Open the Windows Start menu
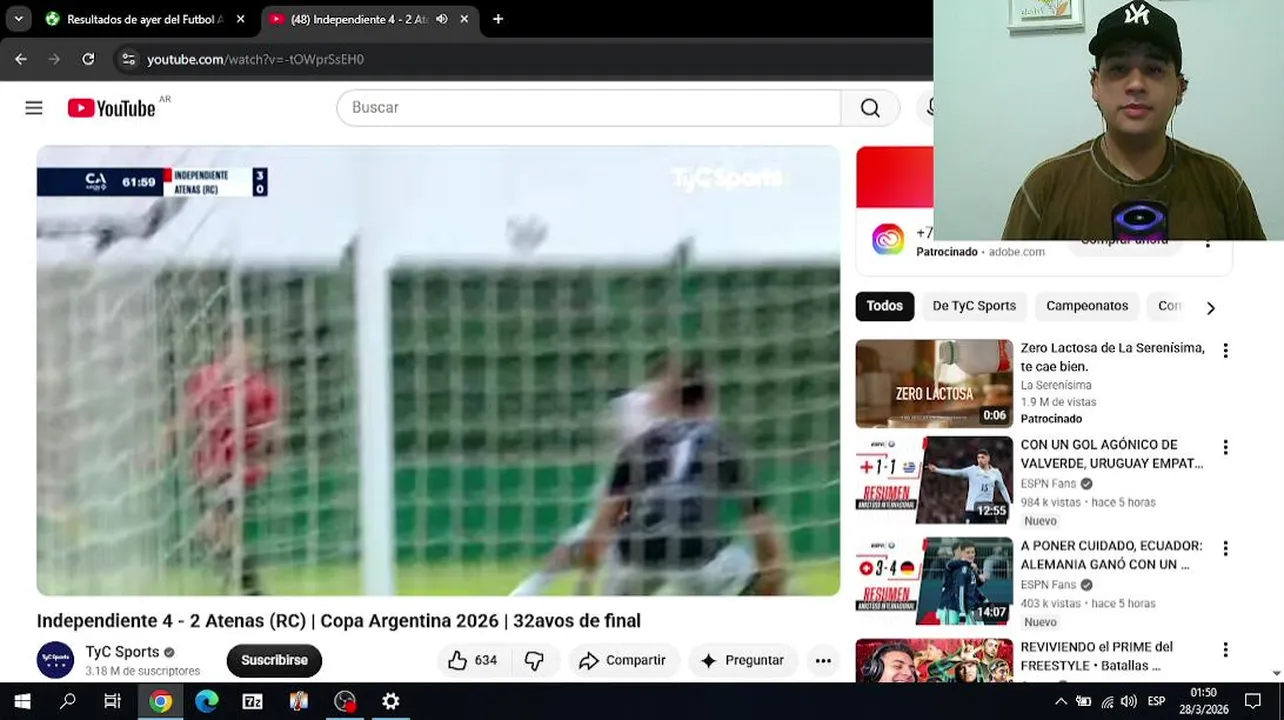 point(22,701)
